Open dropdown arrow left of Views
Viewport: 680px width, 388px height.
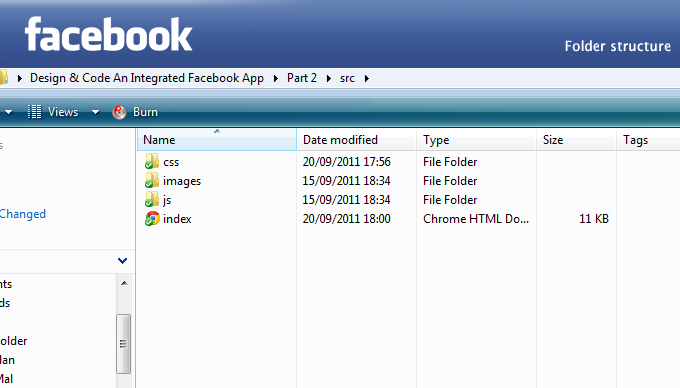[8, 112]
